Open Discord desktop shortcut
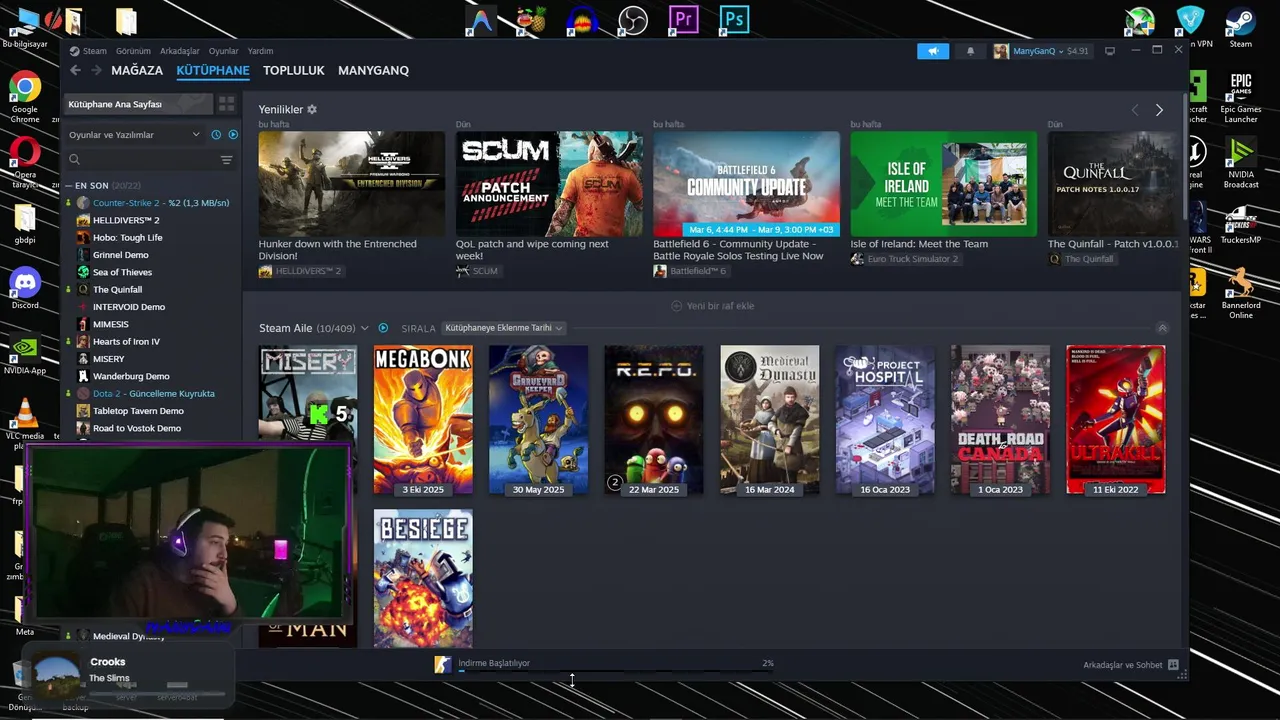 tap(25, 290)
